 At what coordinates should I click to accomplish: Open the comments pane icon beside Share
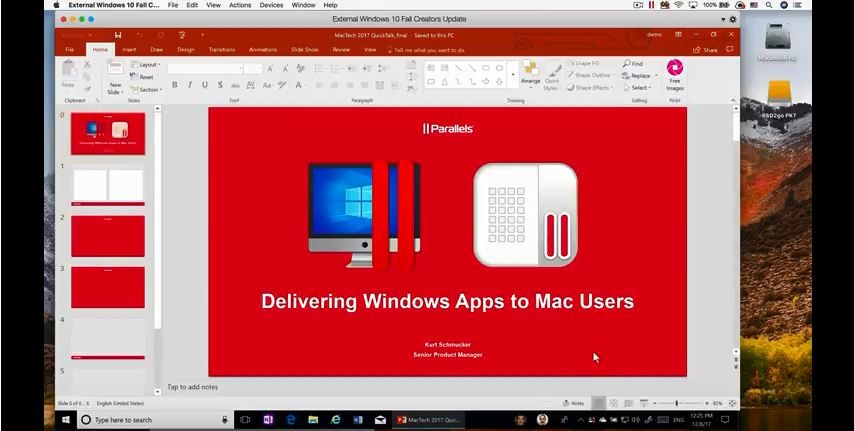730,50
